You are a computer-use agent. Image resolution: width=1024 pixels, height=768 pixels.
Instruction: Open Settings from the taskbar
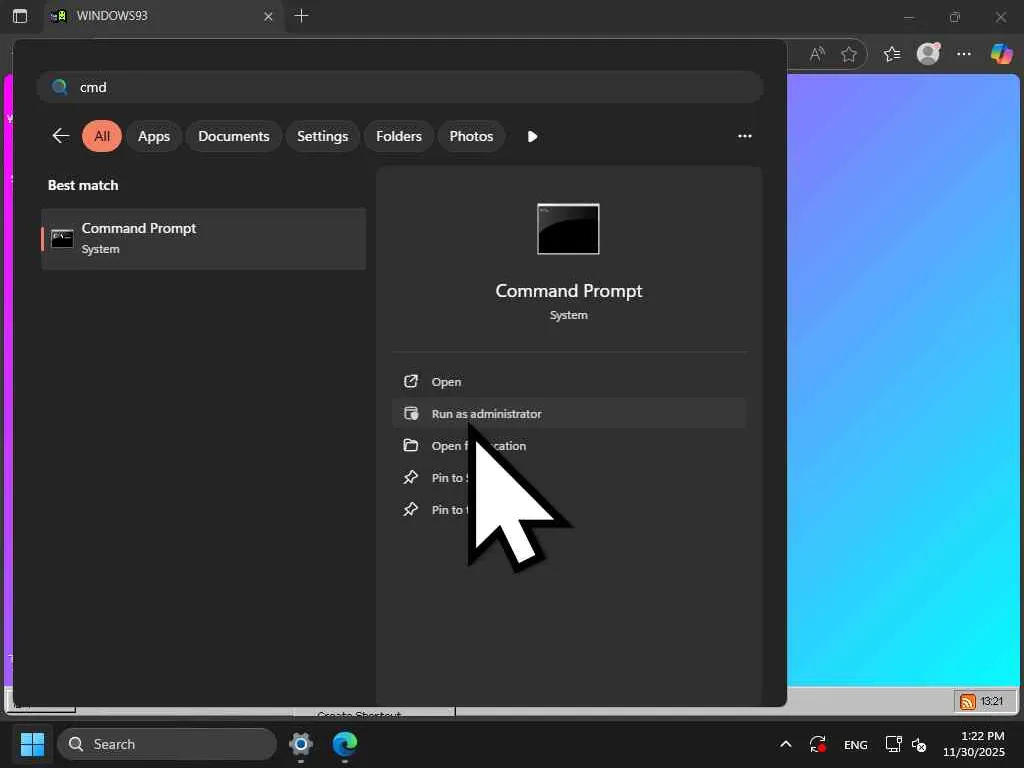point(301,744)
